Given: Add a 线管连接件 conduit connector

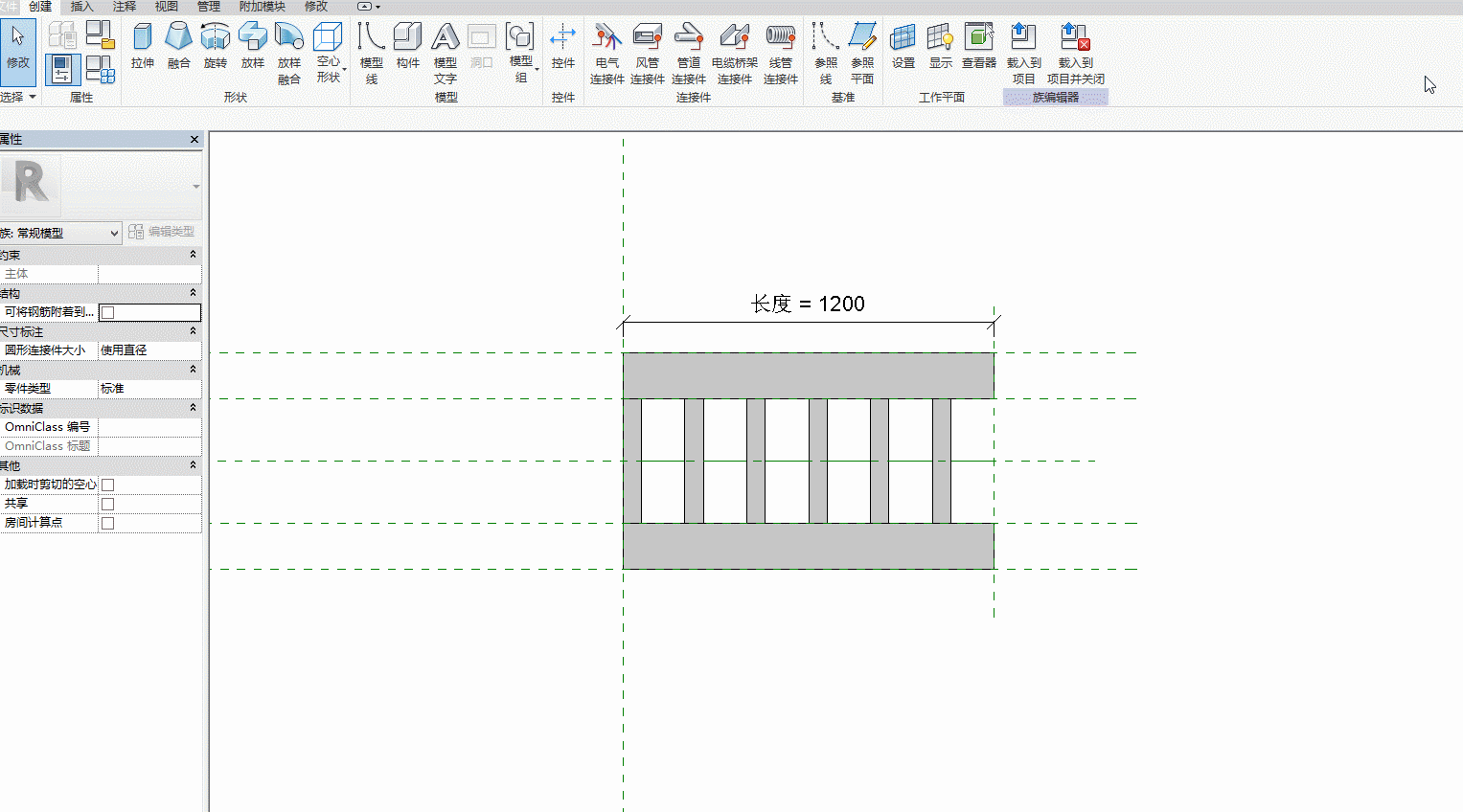Looking at the screenshot, I should click(x=781, y=53).
